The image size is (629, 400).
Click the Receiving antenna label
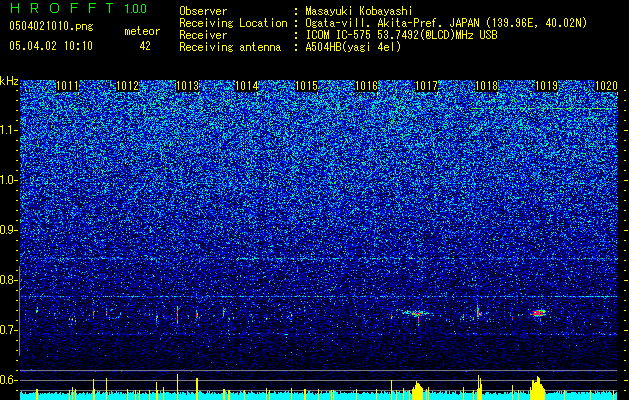click(x=230, y=47)
